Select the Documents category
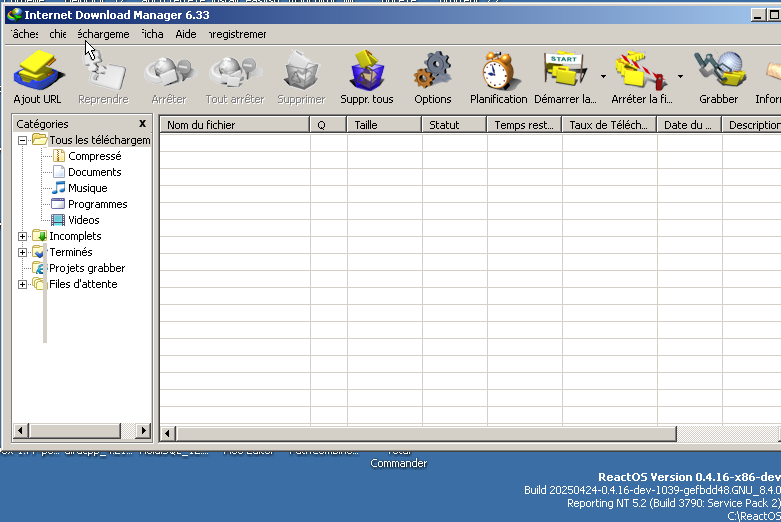 [x=94, y=172]
